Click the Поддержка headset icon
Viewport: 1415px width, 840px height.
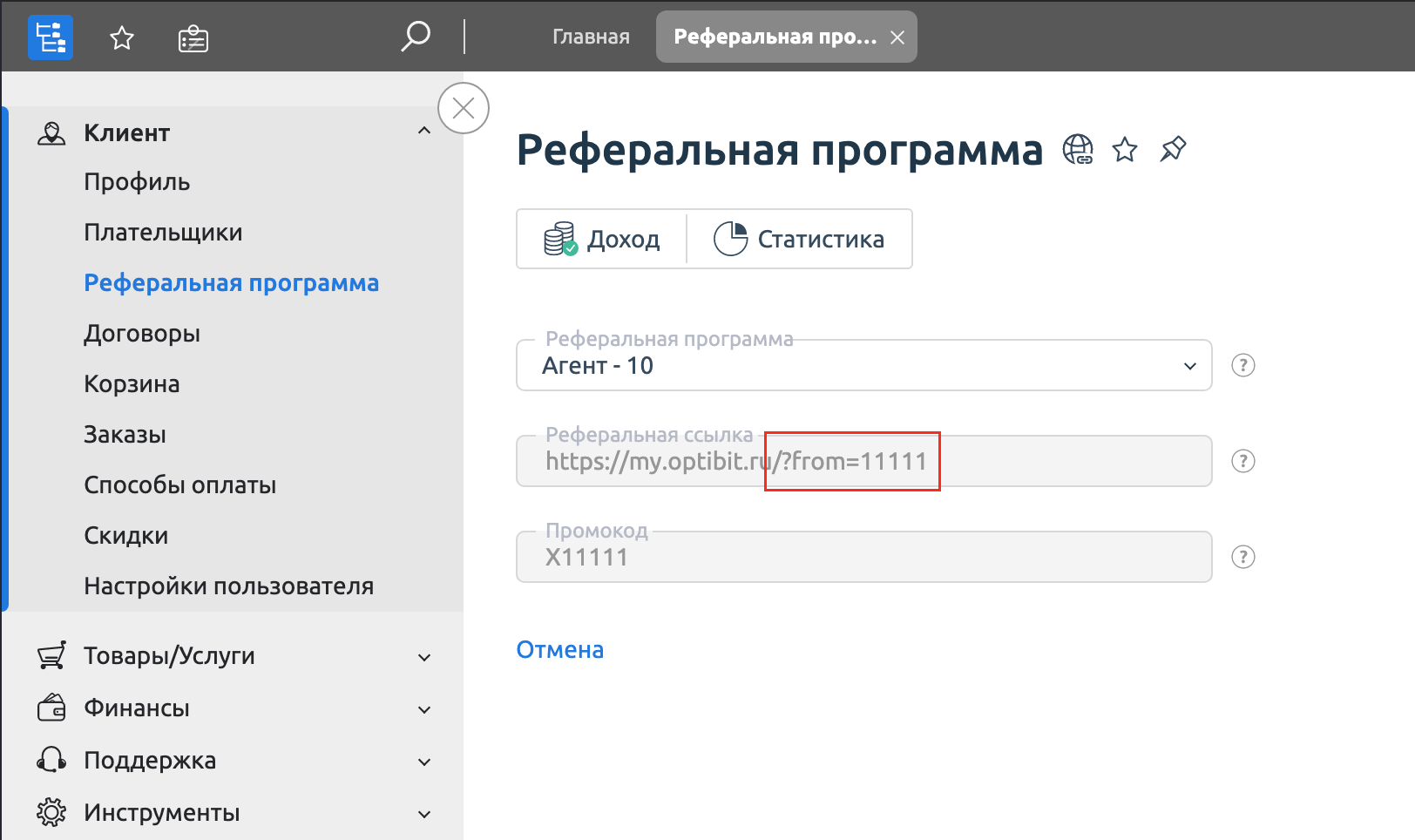[51, 760]
